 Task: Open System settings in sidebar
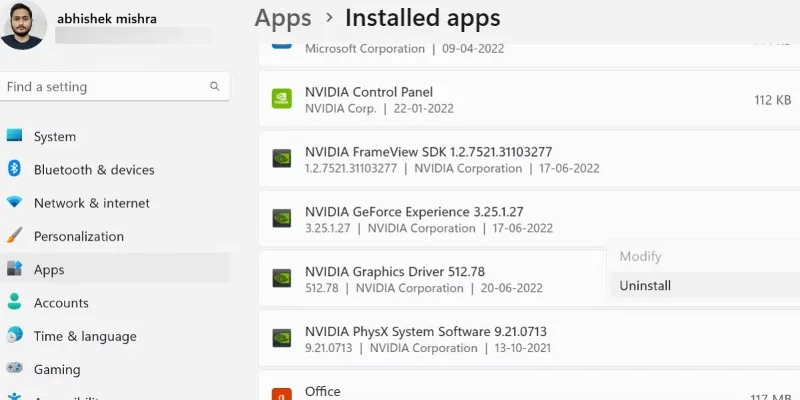pos(115,136)
